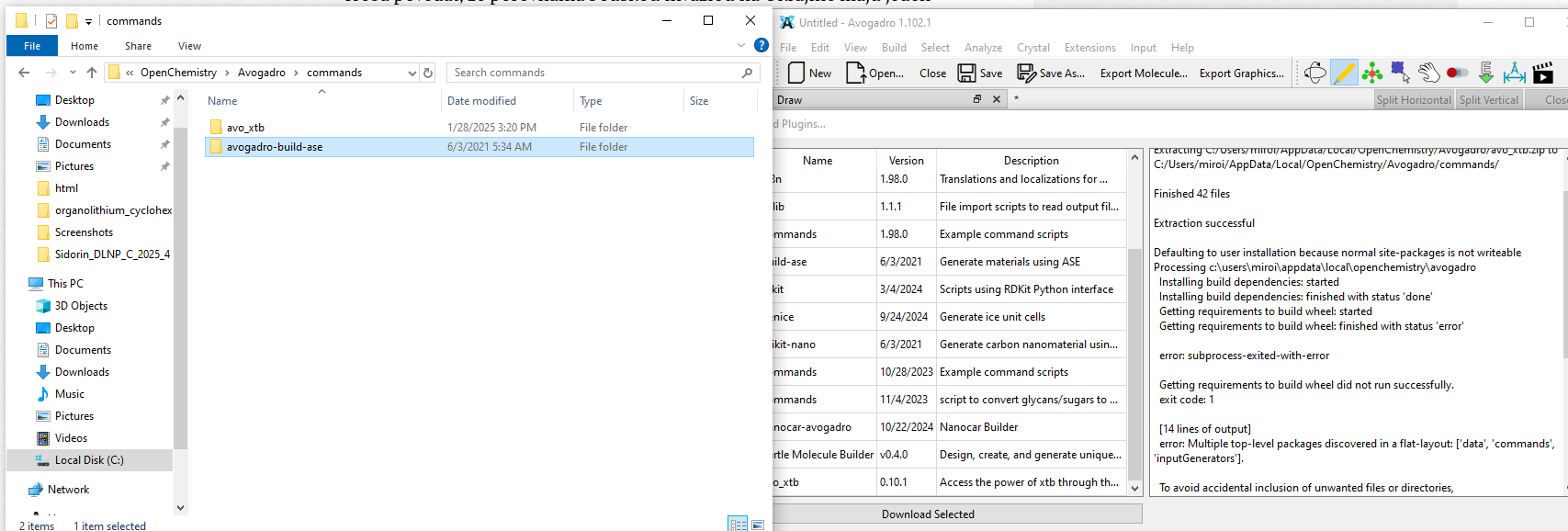The height and width of the screenshot is (531, 1568).
Task: Switch to large icons view in Explorer
Action: click(758, 525)
